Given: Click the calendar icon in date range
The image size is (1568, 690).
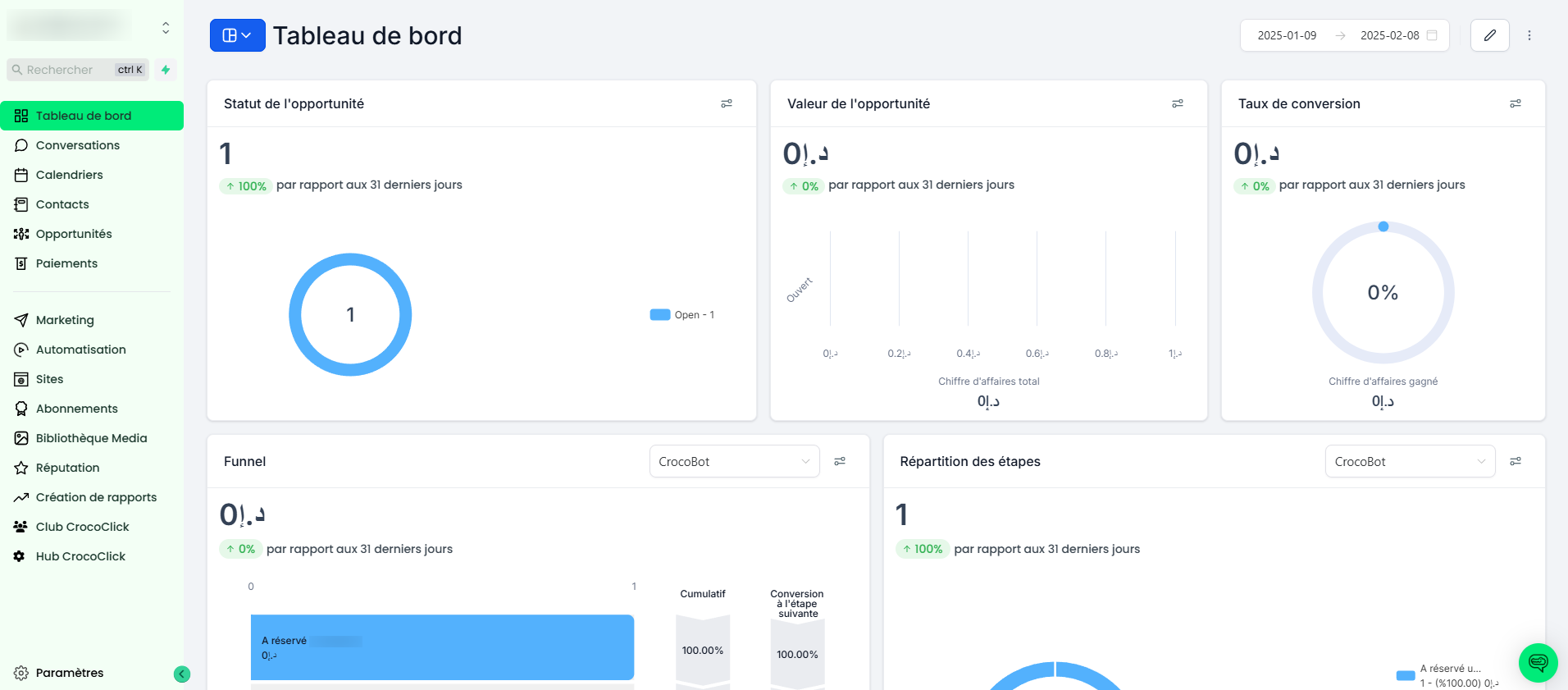Looking at the screenshot, I should coord(1432,35).
